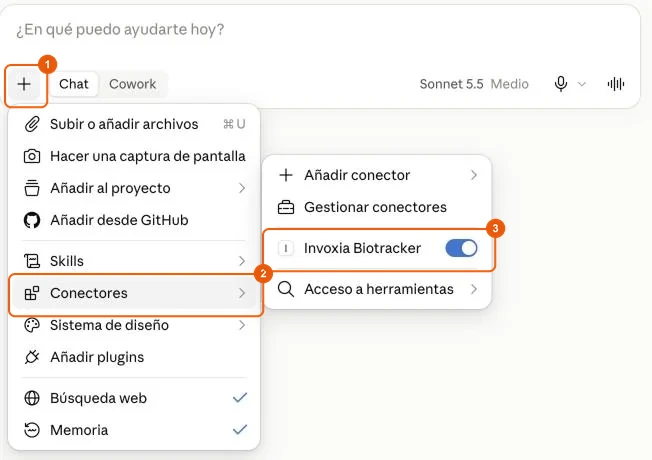Click the GitHub logo icon
The image size is (652, 460).
[32, 220]
